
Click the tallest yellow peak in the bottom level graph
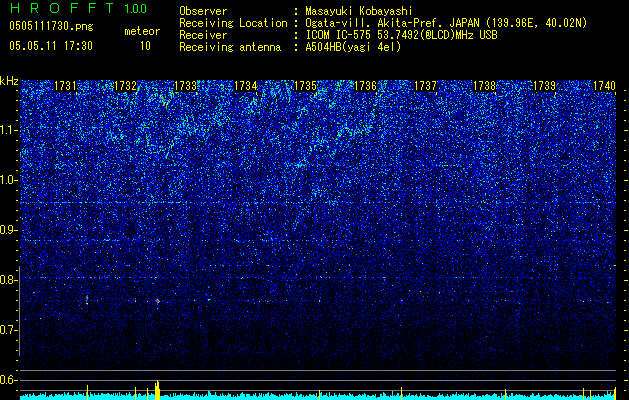pos(157,390)
